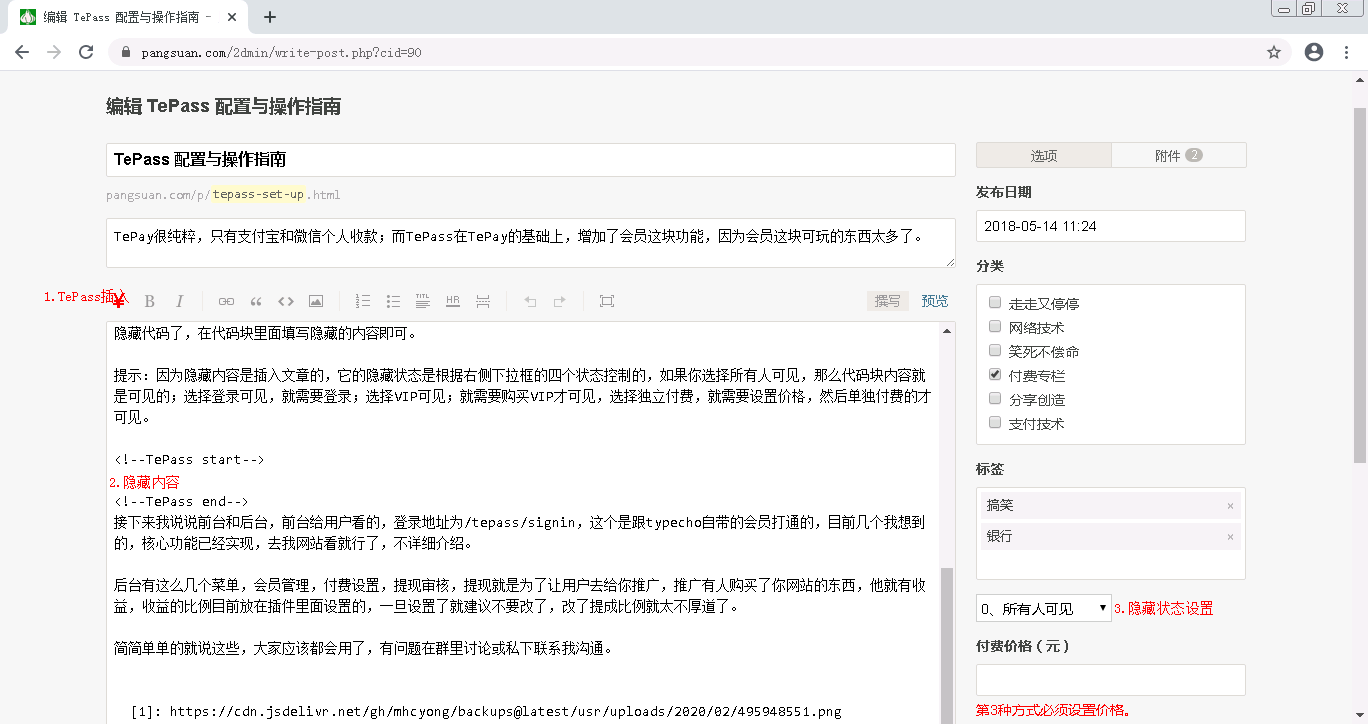The height and width of the screenshot is (724, 1368).
Task: Enable the 支付技术 category checkbox
Action: click(995, 423)
